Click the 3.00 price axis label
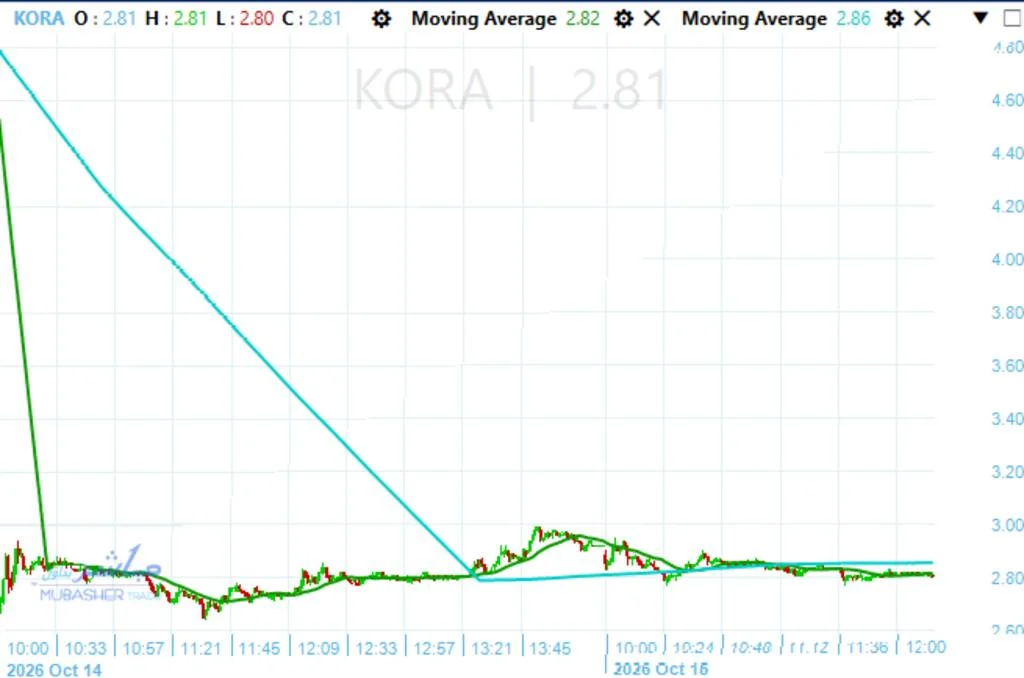Viewport: 1024px width, 678px height. (1007, 525)
